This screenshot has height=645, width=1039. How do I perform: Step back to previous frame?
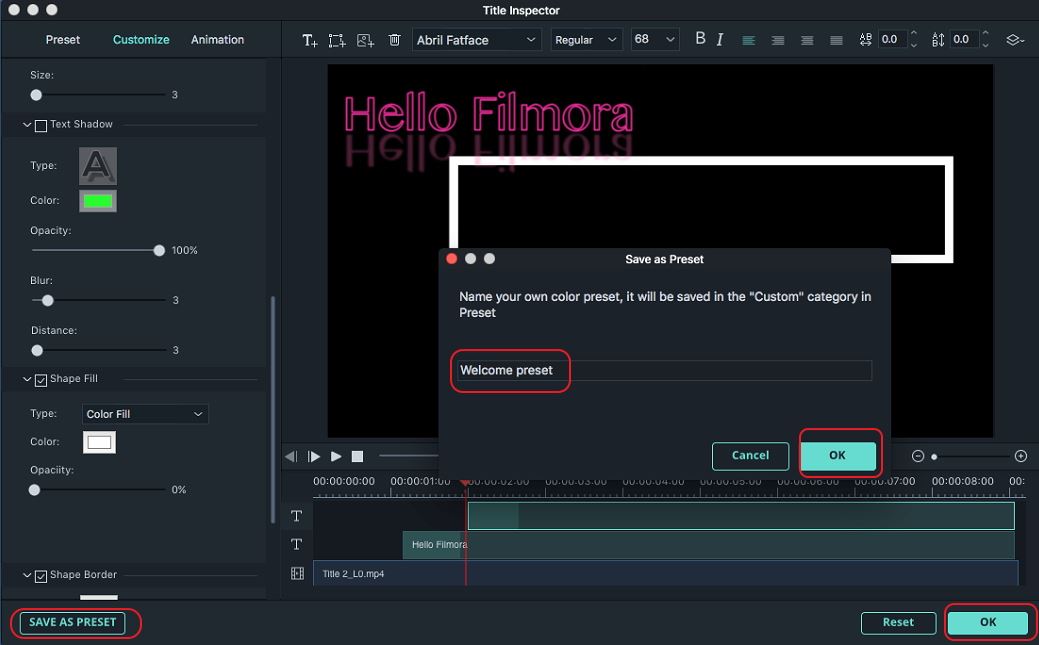pyautogui.click(x=290, y=456)
